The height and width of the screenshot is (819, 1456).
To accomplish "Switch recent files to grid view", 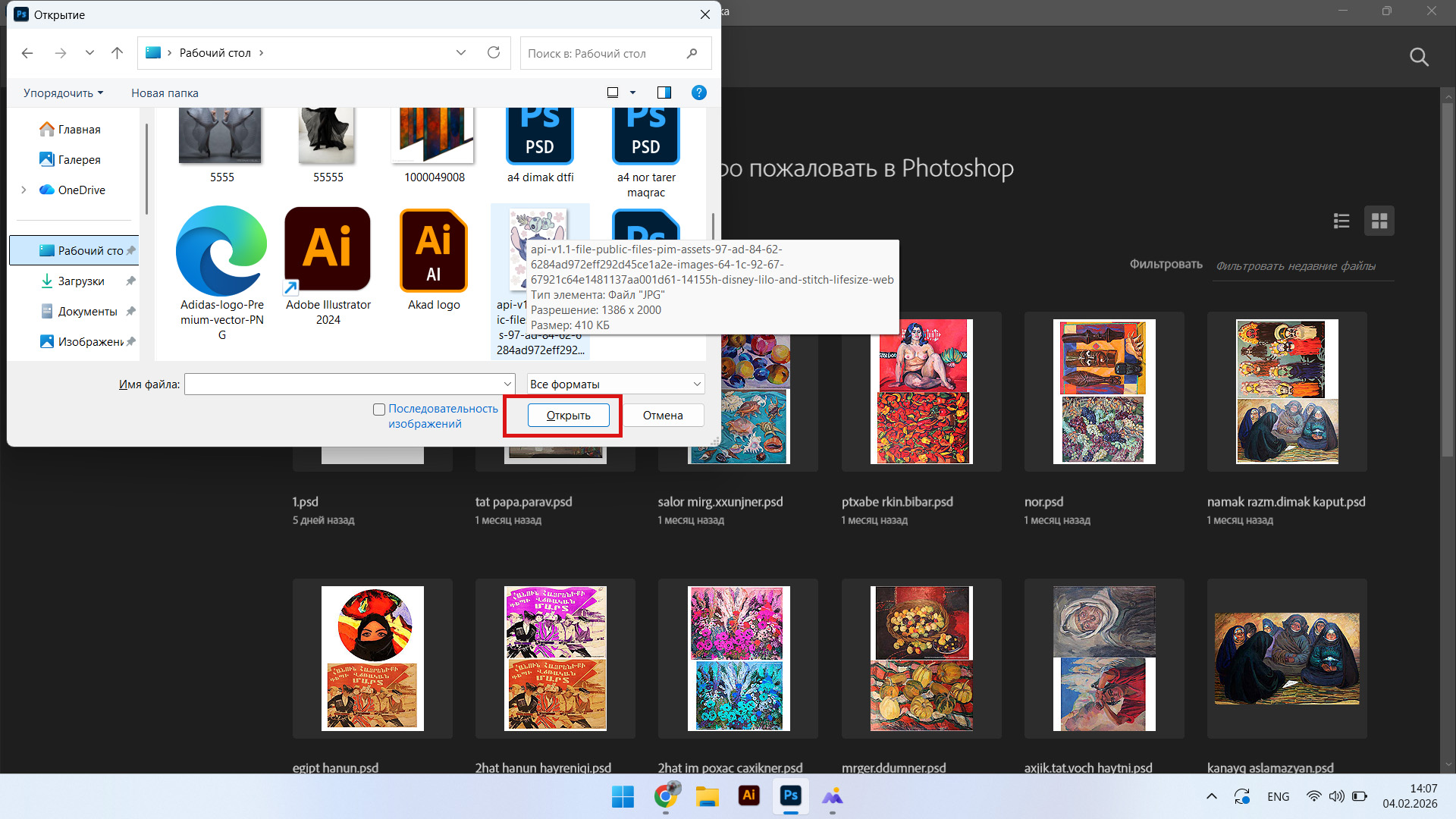I will (1379, 221).
